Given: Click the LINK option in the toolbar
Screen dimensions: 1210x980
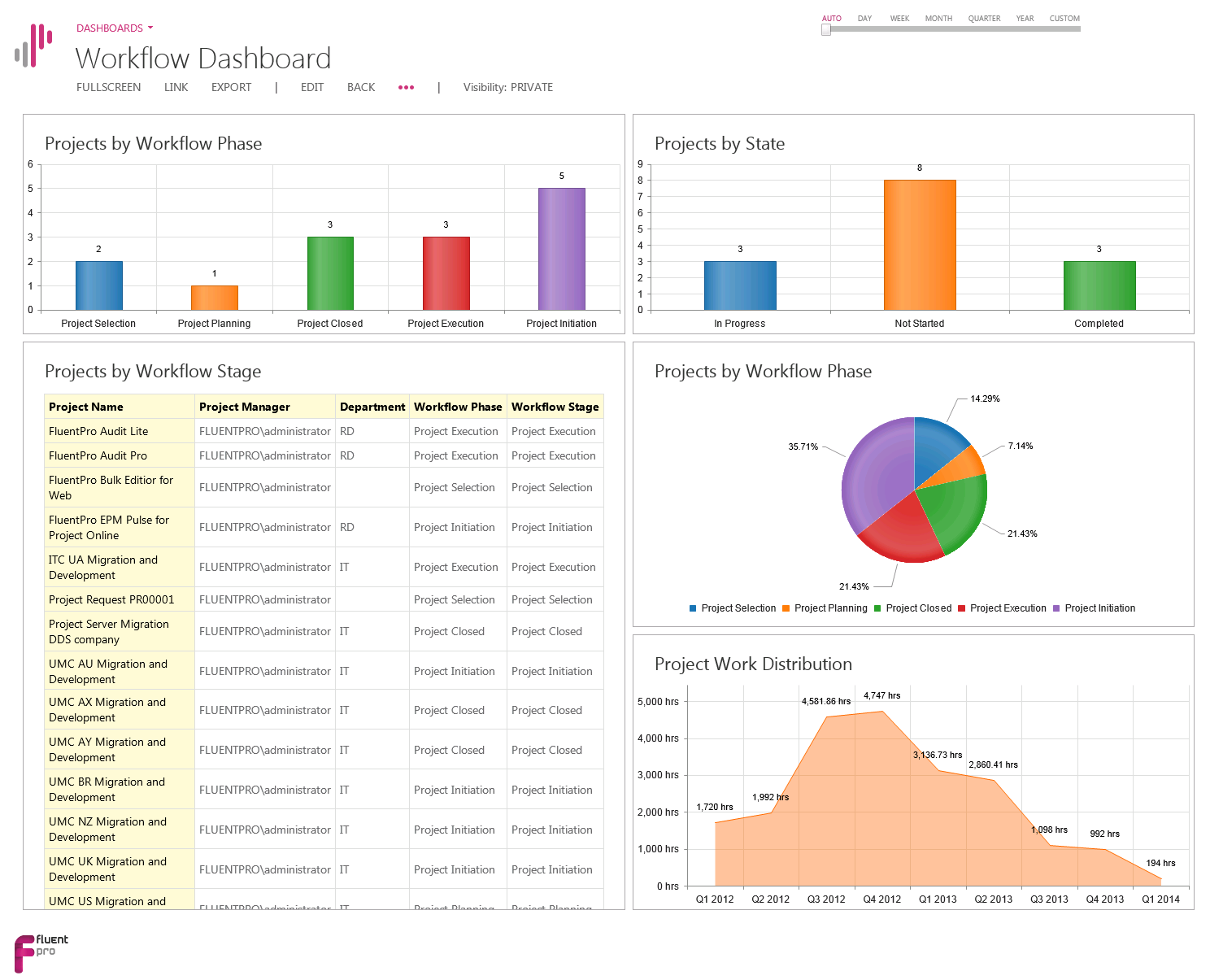Looking at the screenshot, I should [x=176, y=87].
